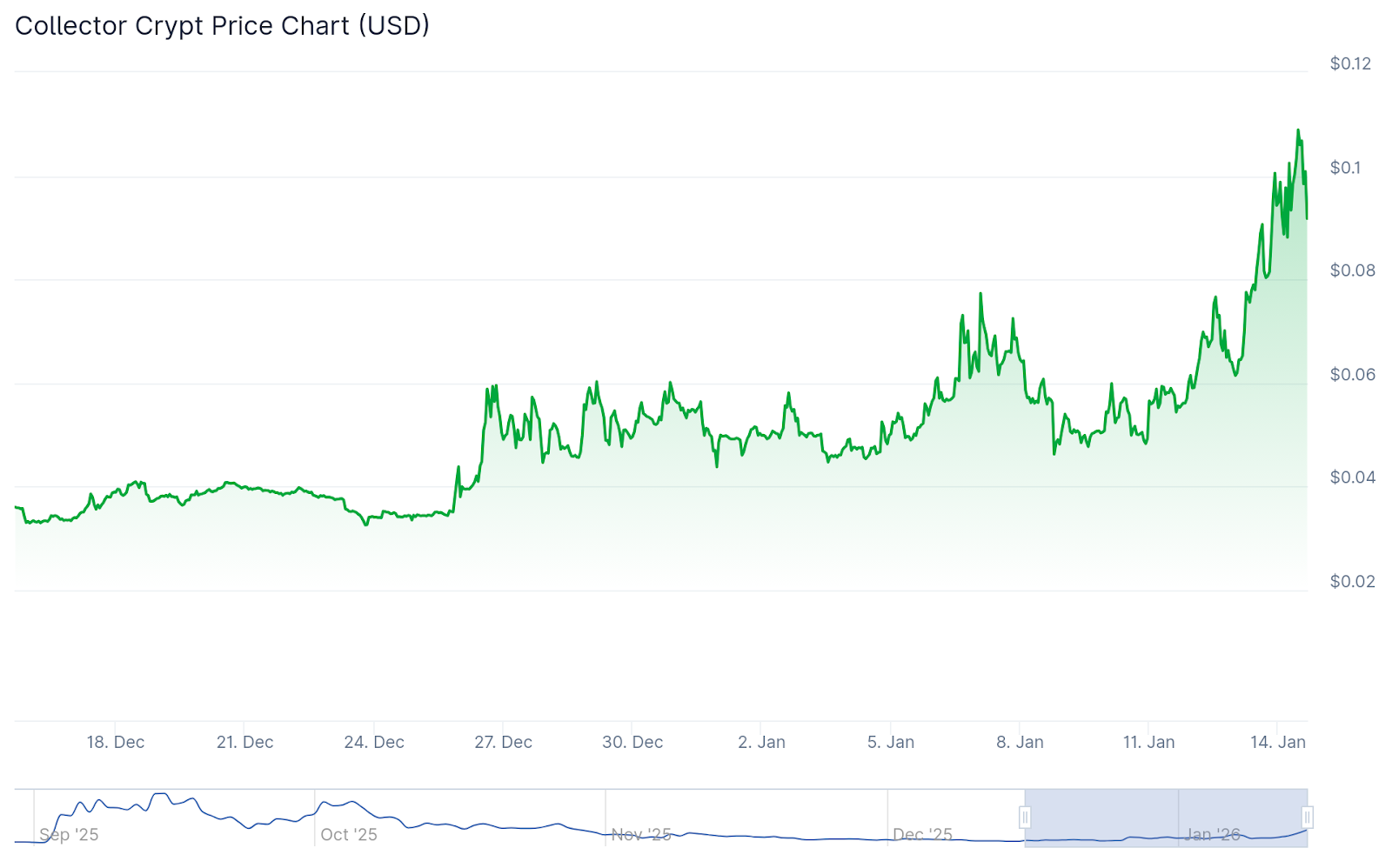Click the 27. Dec x-axis date label
Image resolution: width=1392 pixels, height=868 pixels.
coord(503,743)
